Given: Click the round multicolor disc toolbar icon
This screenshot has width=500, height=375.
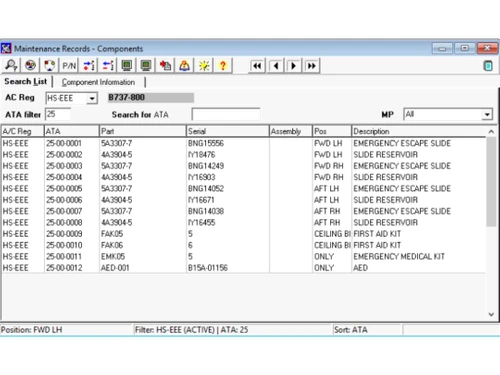Looking at the screenshot, I should point(30,65).
